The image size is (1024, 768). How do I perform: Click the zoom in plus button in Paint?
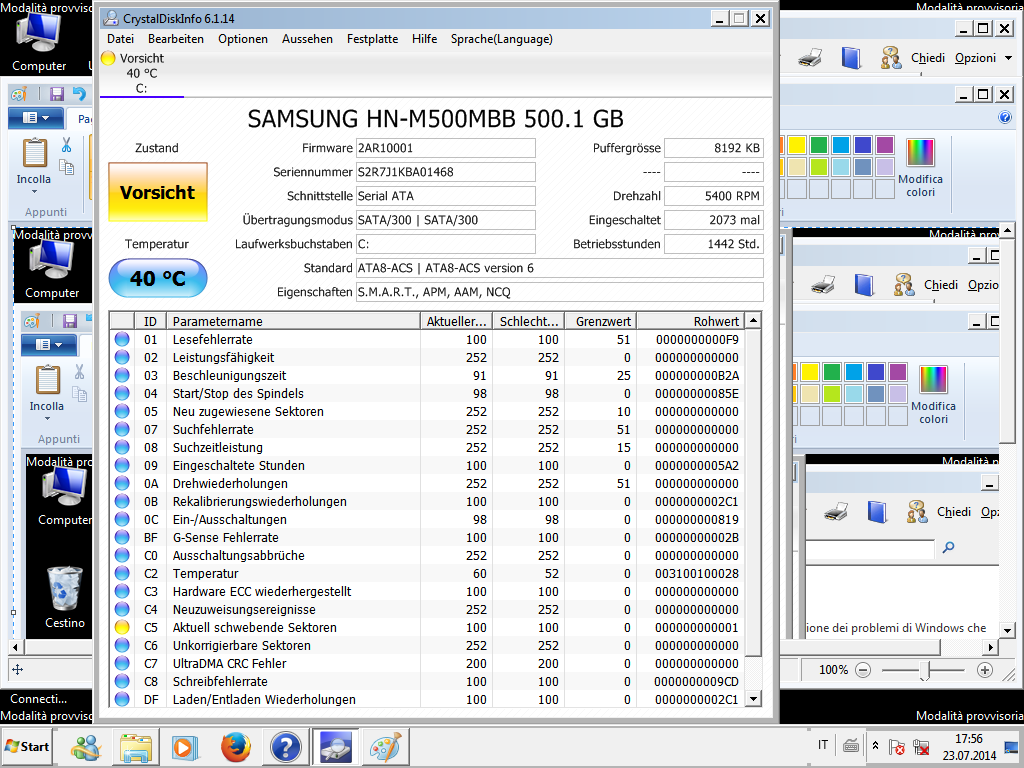pos(985,669)
